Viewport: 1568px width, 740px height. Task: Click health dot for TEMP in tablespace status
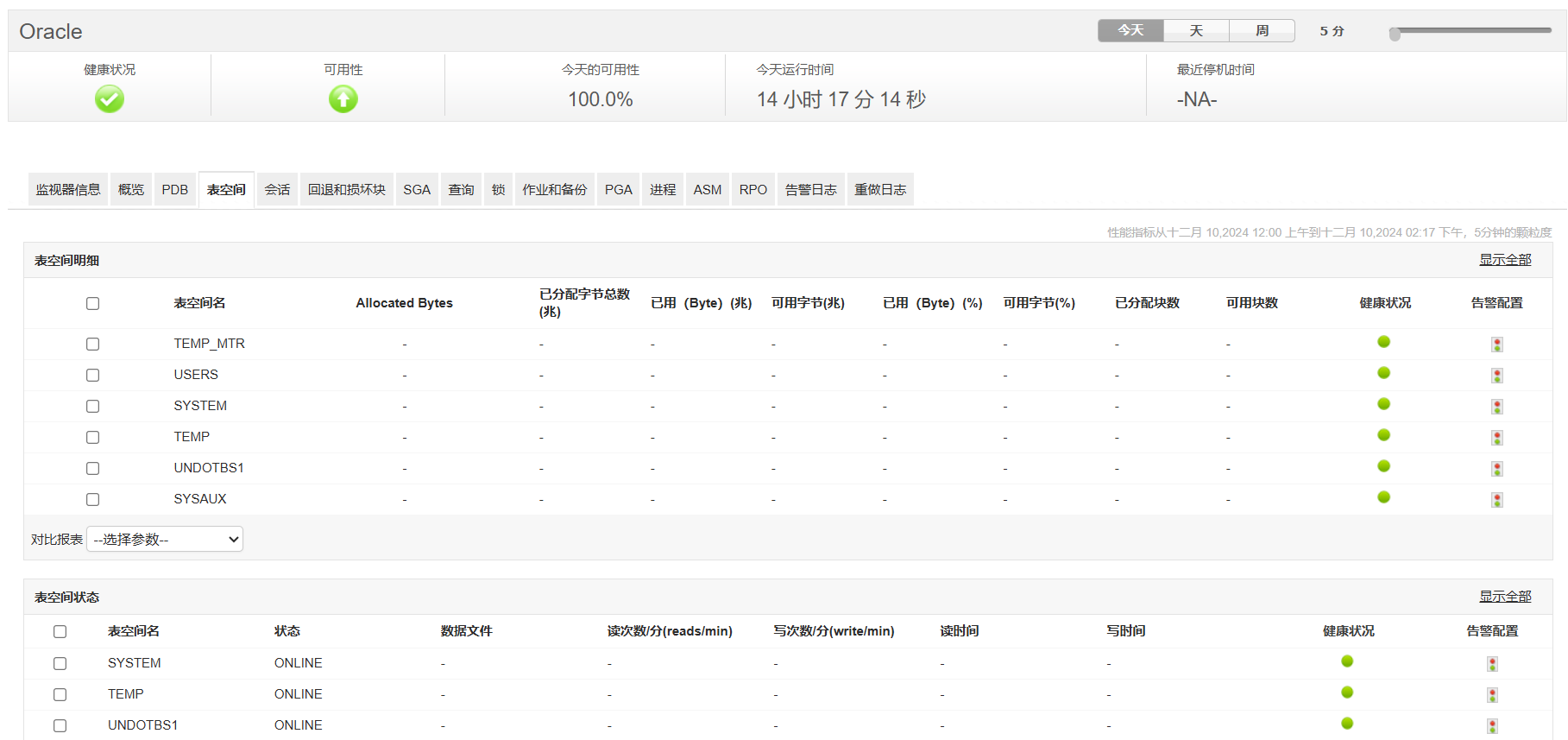tap(1347, 693)
